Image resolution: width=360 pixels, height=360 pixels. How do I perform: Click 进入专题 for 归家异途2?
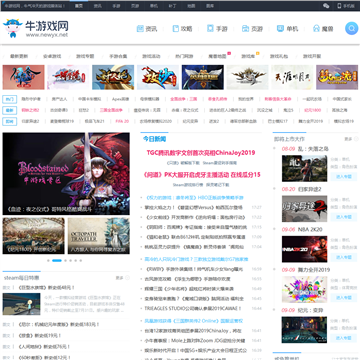[x=344, y=217]
